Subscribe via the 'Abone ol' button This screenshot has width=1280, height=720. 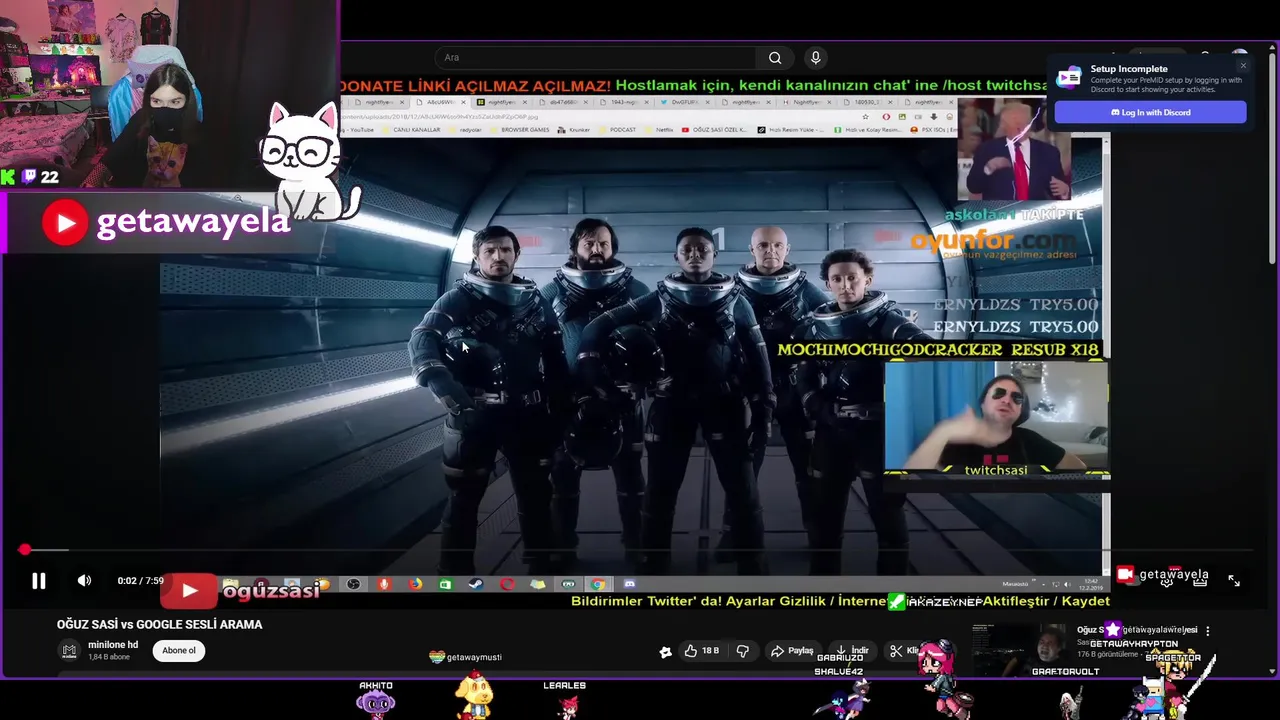pos(179,650)
